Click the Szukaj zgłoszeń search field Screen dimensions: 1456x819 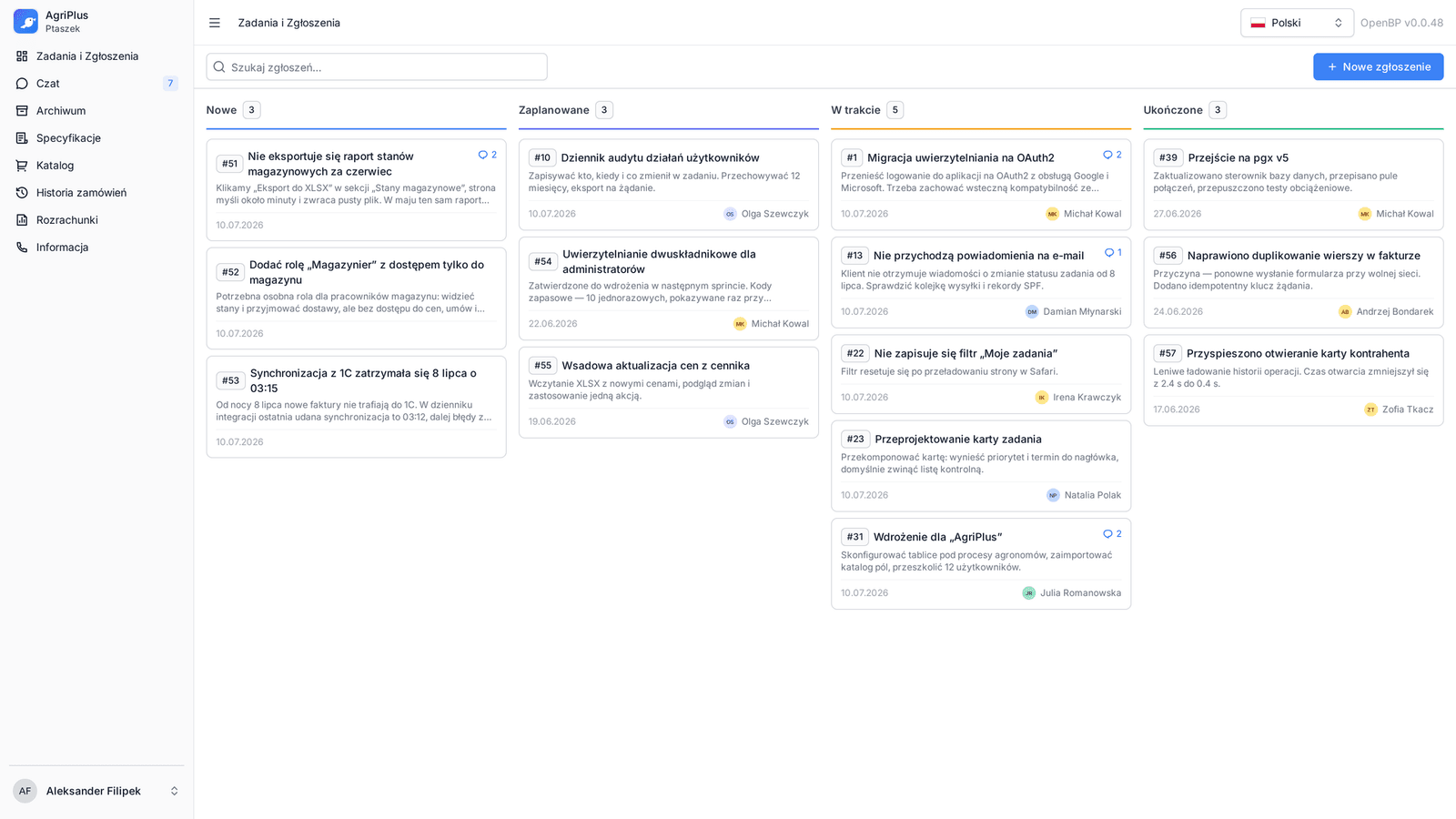(x=377, y=67)
